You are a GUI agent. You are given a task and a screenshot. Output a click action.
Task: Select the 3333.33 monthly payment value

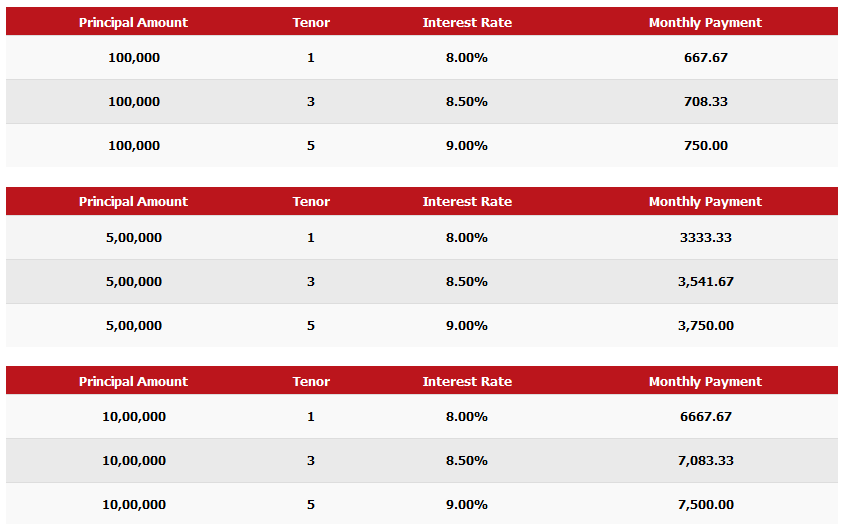point(705,238)
